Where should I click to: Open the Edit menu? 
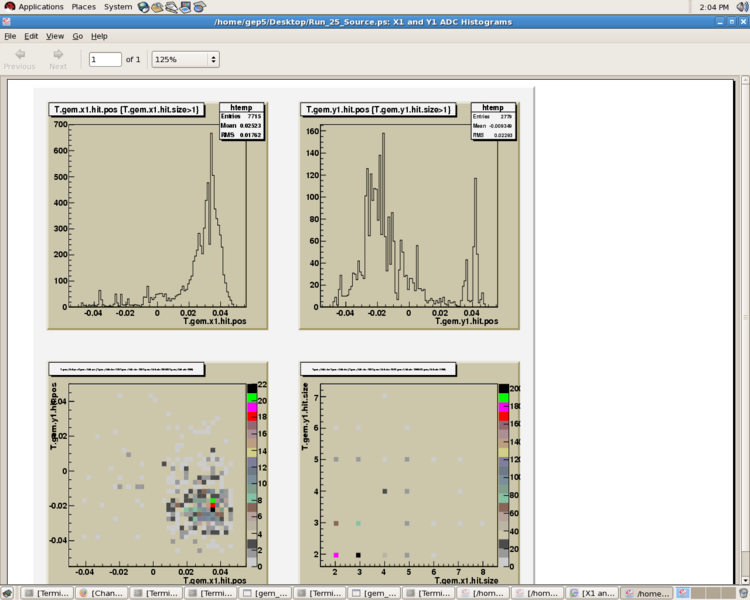[x=31, y=36]
